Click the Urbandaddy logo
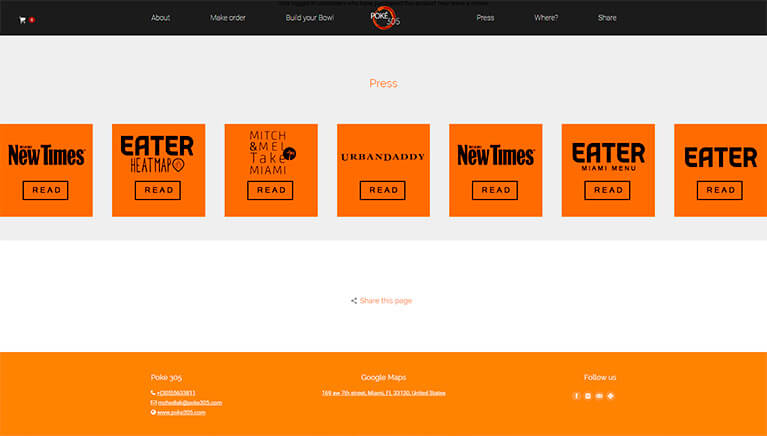The width and height of the screenshot is (767, 436). point(383,157)
